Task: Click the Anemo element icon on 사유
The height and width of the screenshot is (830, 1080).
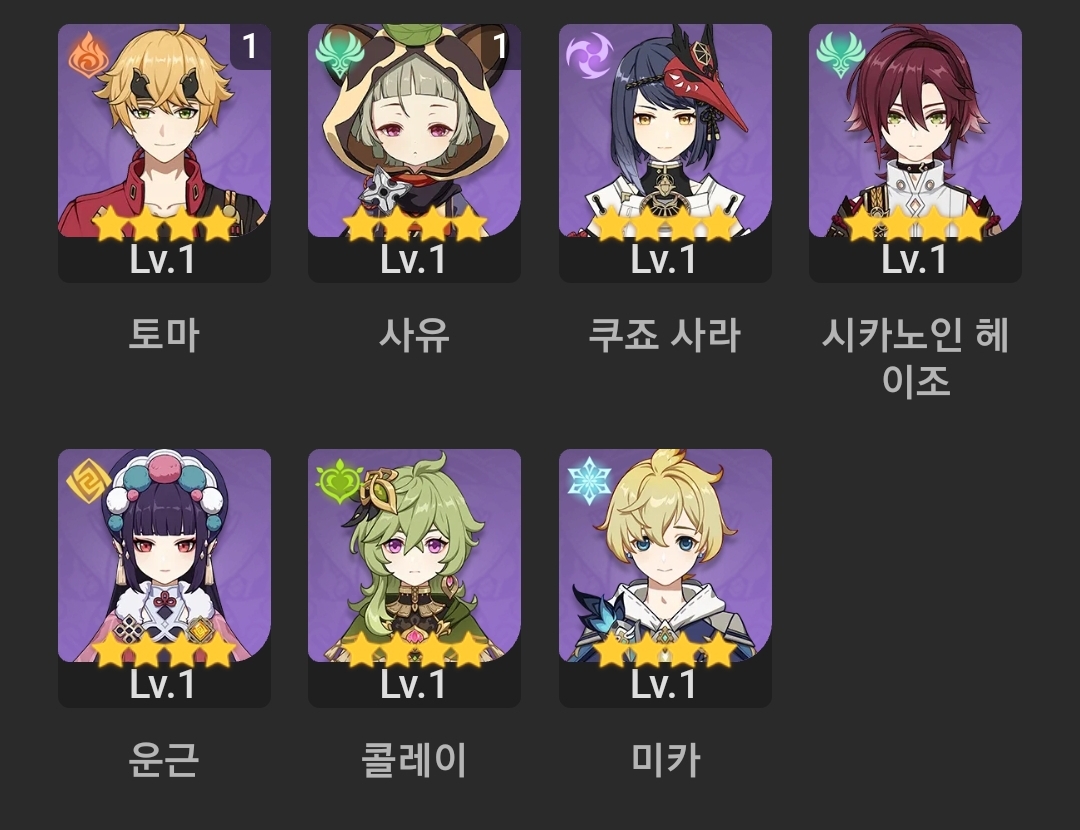Action: (x=339, y=54)
